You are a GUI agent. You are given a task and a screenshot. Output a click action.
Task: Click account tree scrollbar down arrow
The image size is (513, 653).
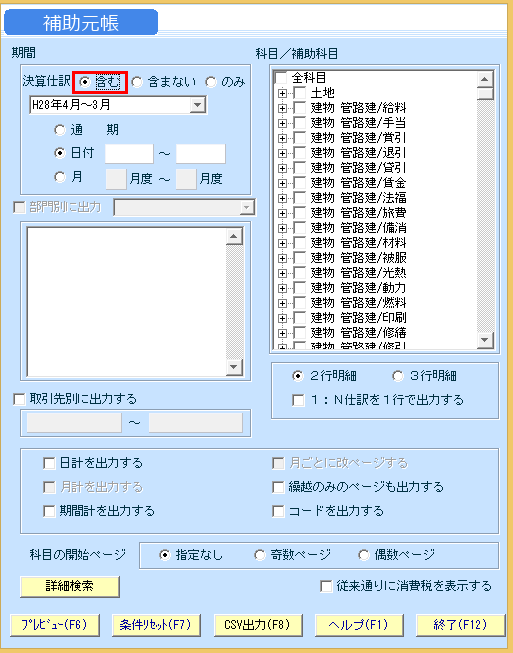pyautogui.click(x=485, y=340)
